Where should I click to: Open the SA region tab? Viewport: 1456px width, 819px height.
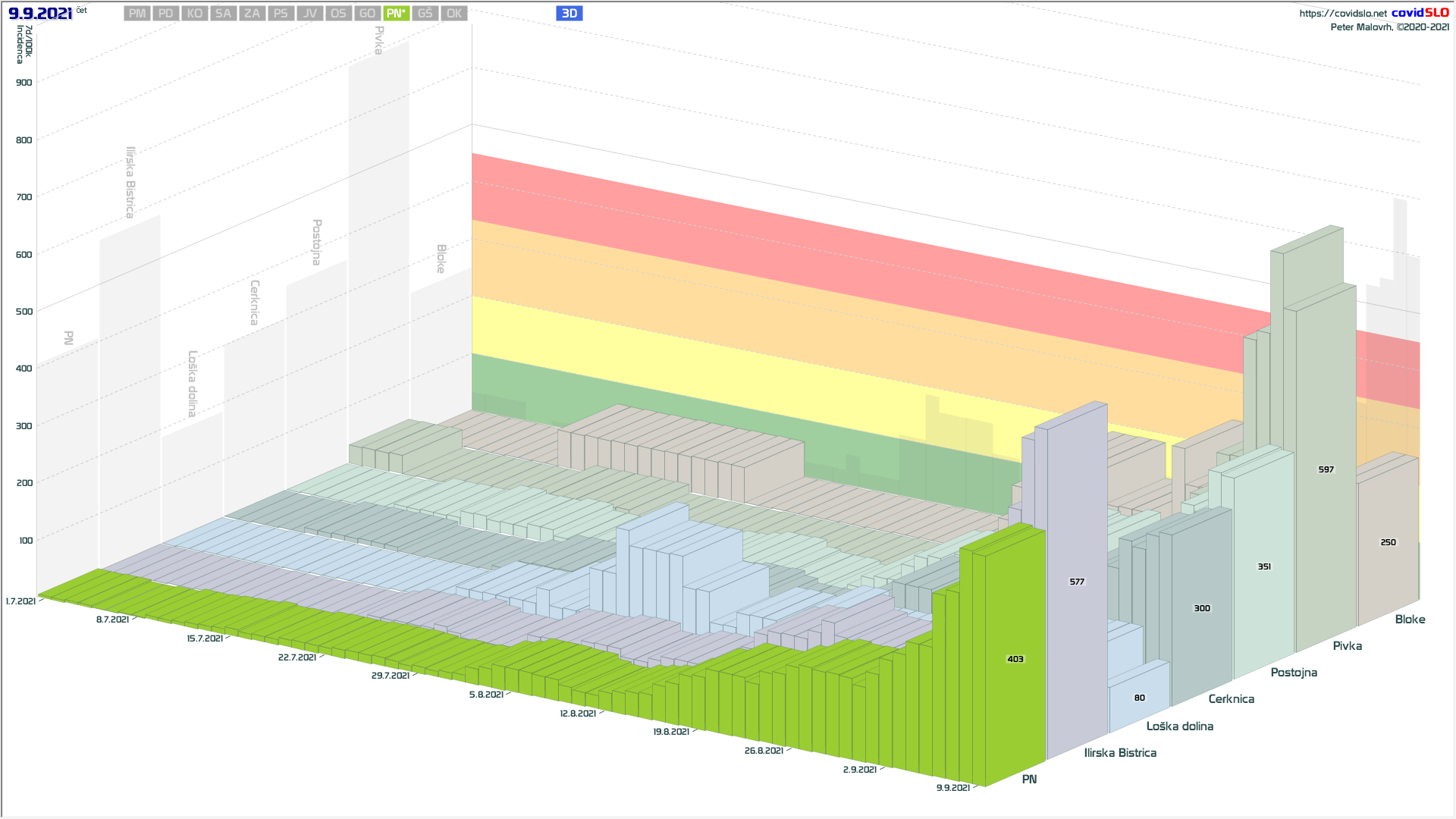point(224,14)
